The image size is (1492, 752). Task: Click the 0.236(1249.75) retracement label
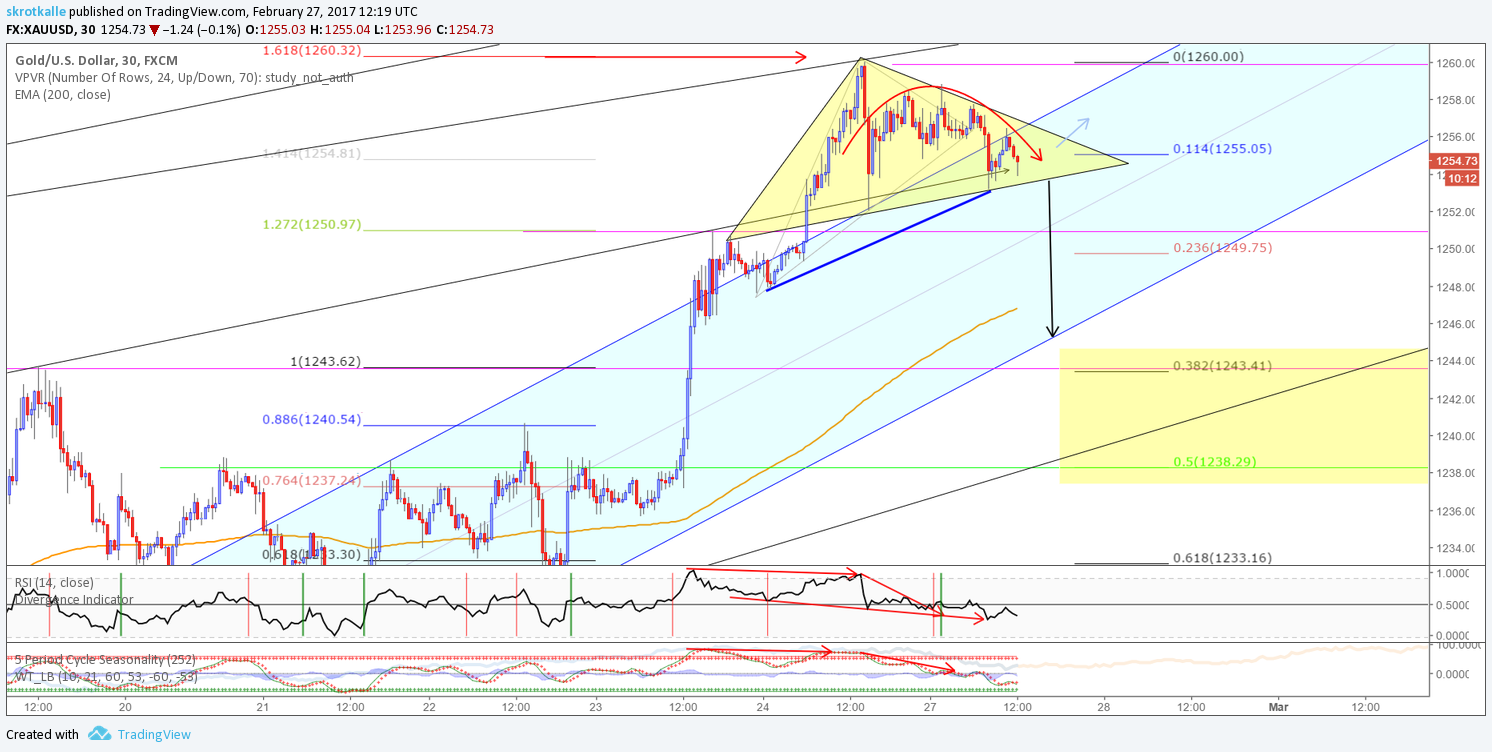click(x=1222, y=247)
